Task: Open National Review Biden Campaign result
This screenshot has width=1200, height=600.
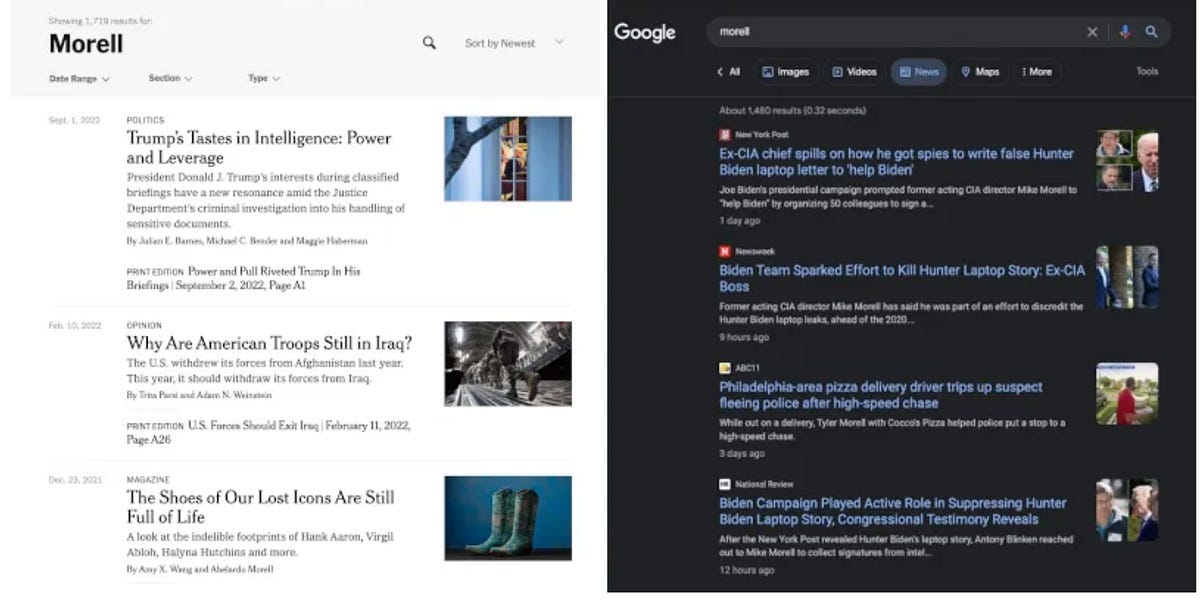Action: coord(893,511)
